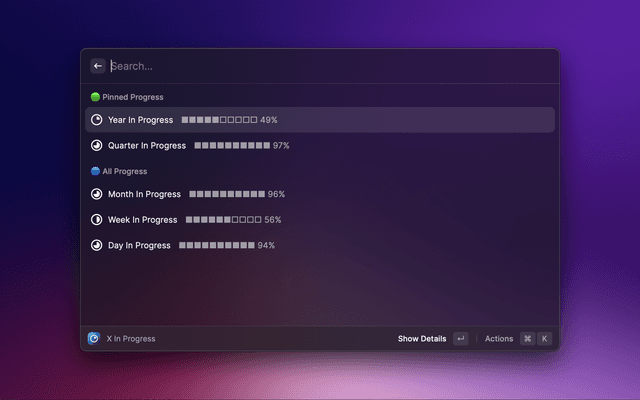This screenshot has width=640, height=400.
Task: Open the Actions menu
Action: (x=498, y=339)
